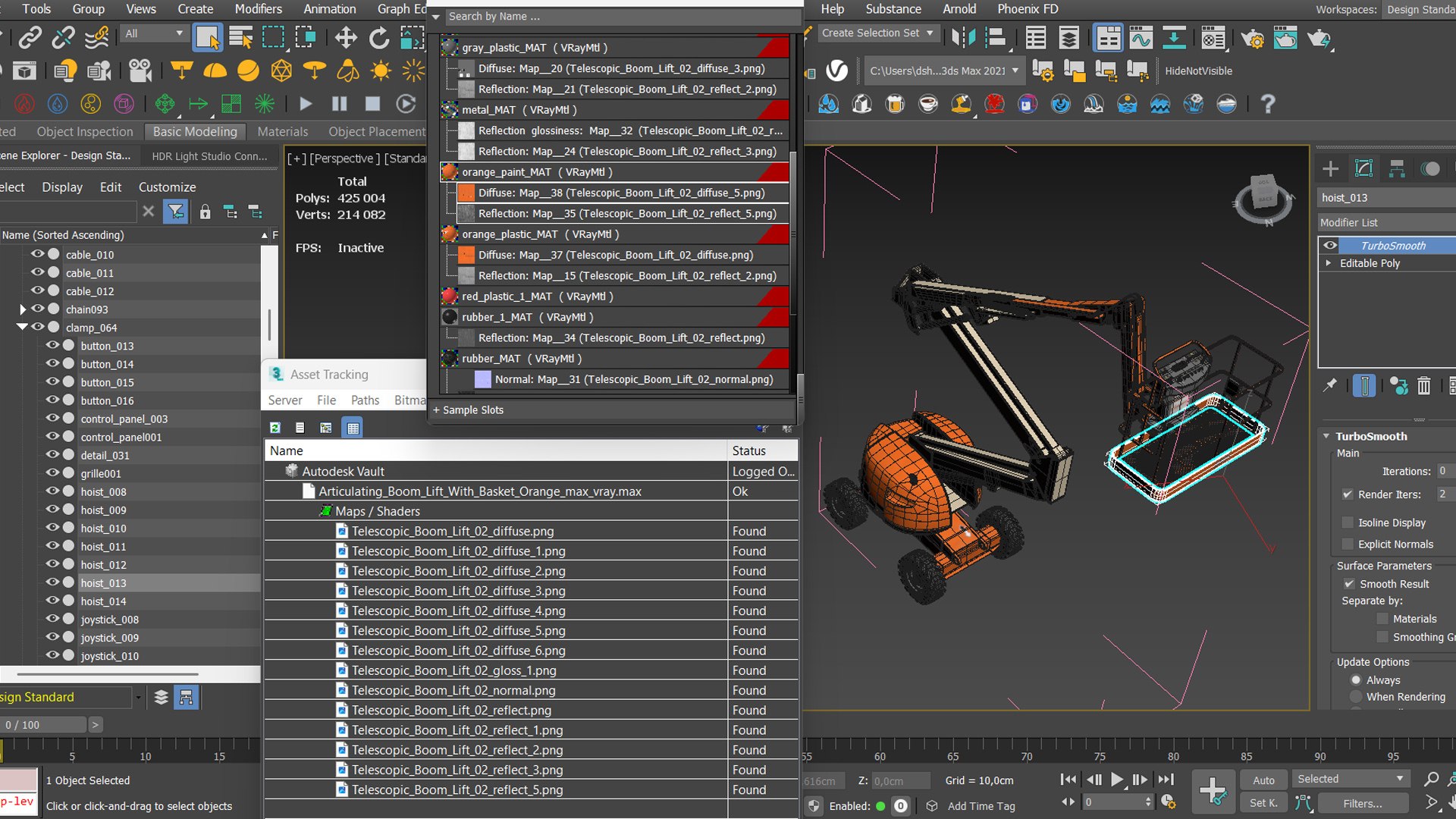Select the Move transform tool

tap(346, 37)
